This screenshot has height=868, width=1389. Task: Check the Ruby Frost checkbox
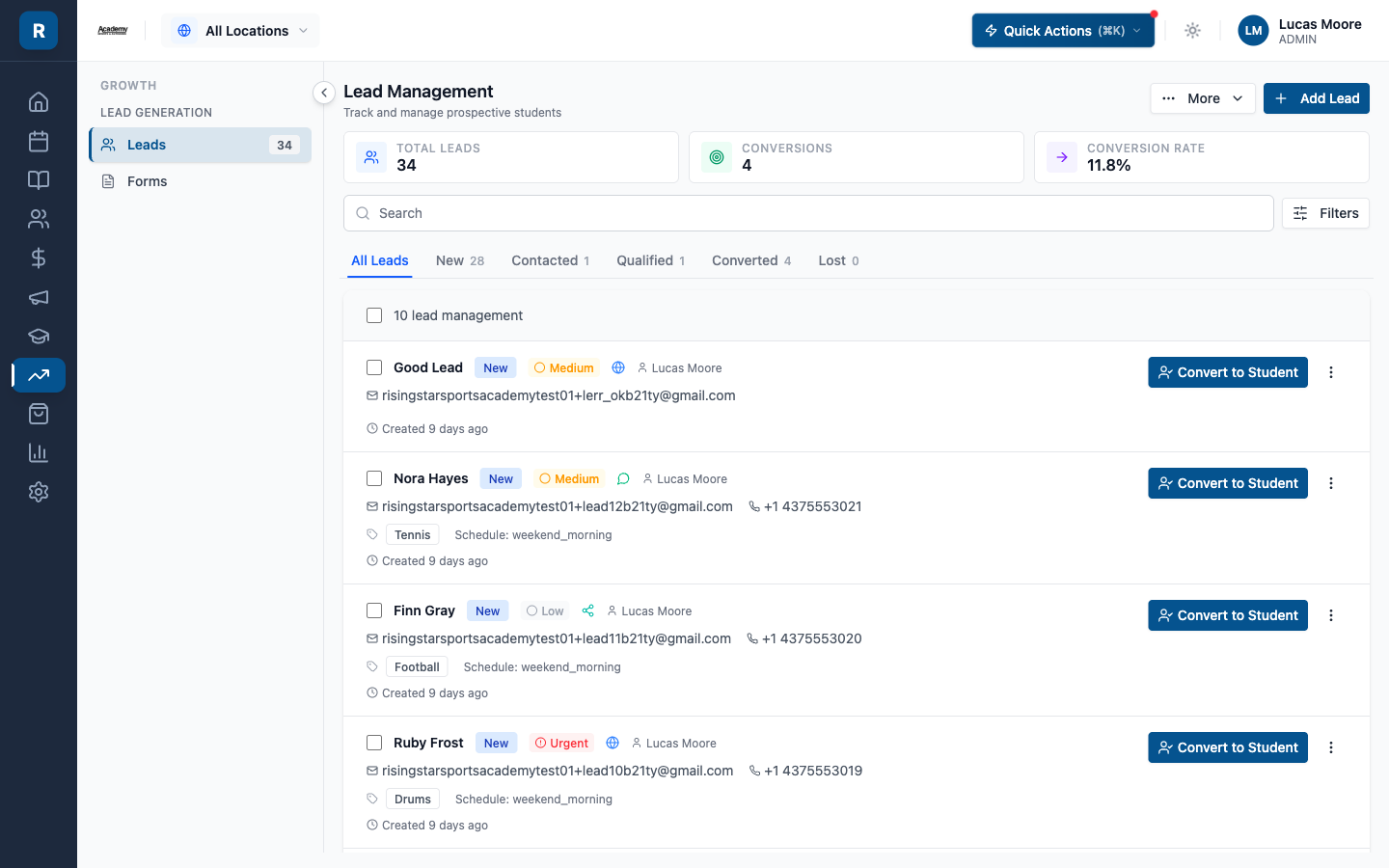tap(374, 743)
